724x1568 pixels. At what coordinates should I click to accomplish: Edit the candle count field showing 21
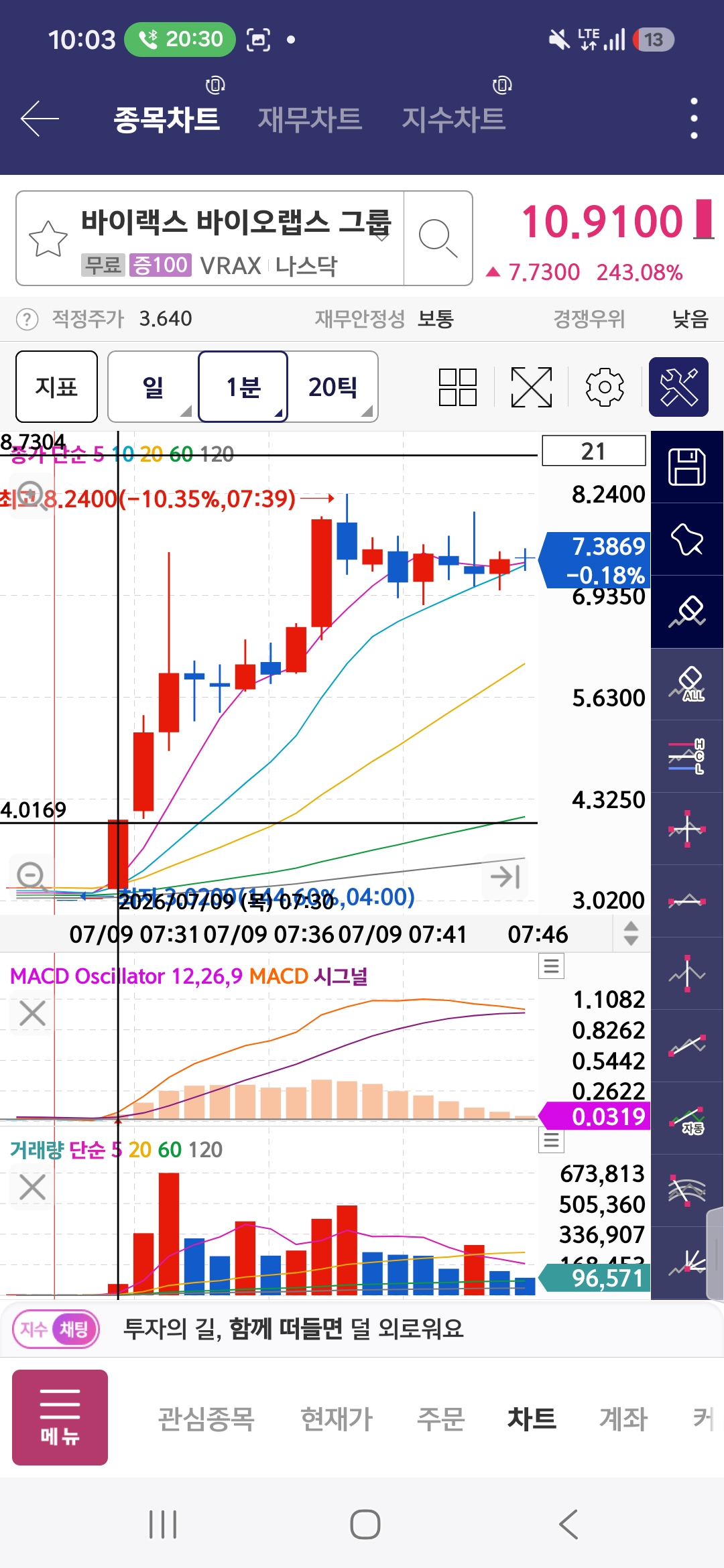[594, 450]
